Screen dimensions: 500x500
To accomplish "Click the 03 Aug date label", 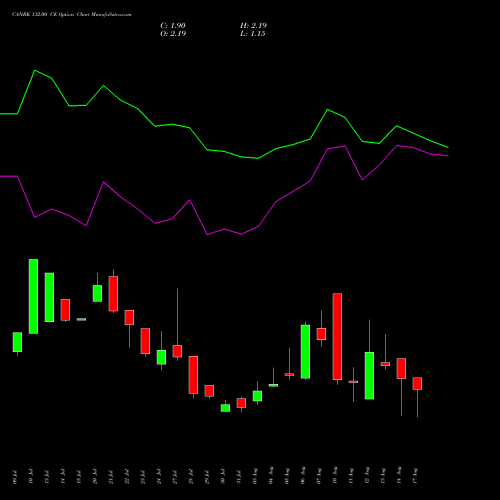I will (255, 476).
